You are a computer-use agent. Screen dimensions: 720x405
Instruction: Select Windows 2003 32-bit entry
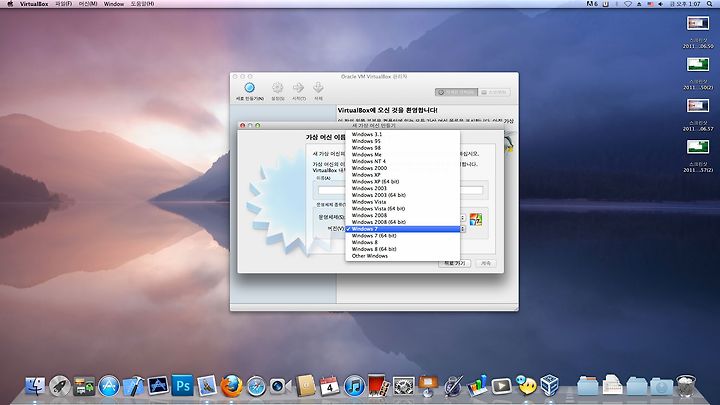click(x=402, y=188)
